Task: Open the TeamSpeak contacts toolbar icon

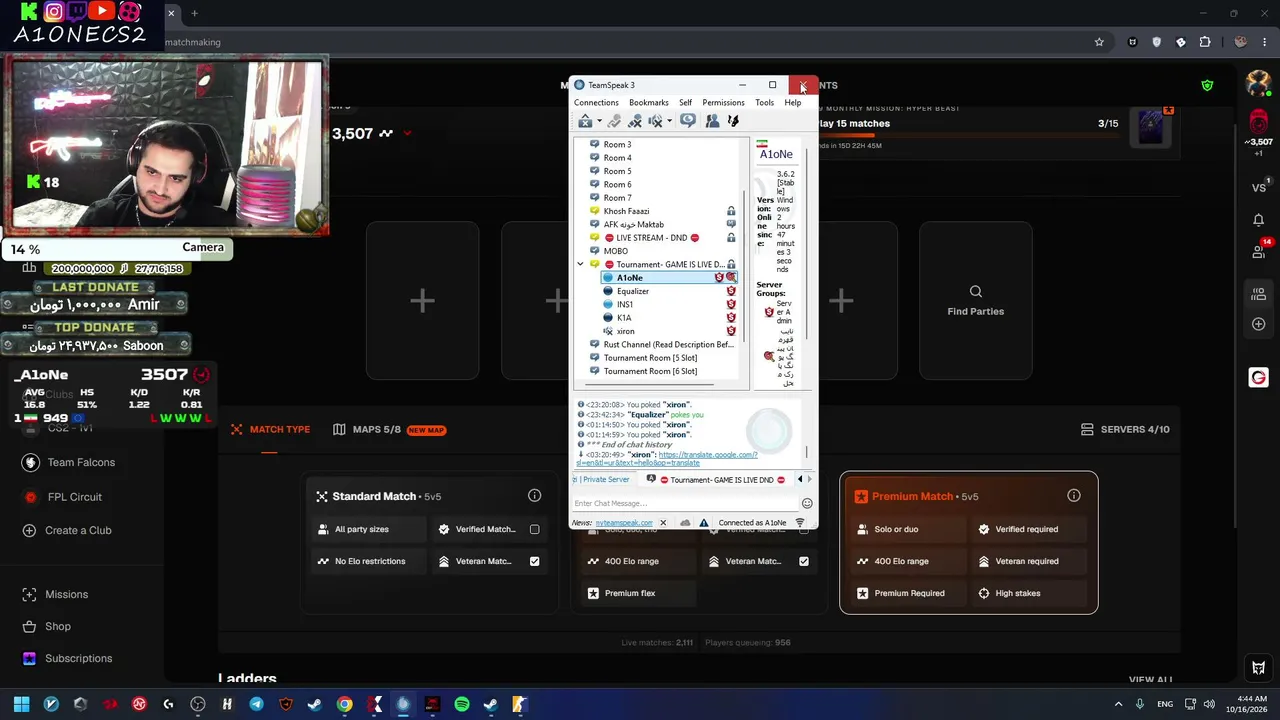Action: pos(712,121)
